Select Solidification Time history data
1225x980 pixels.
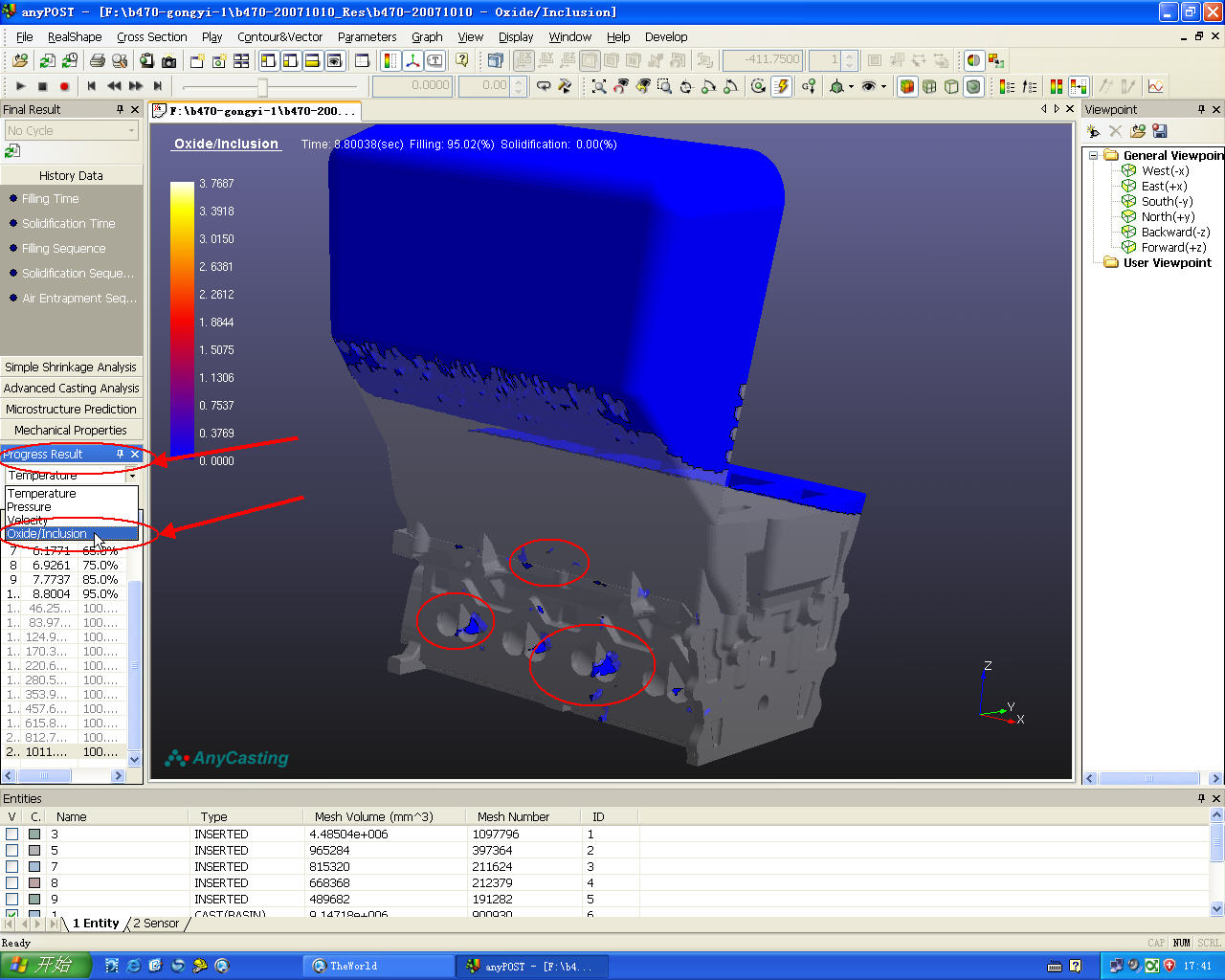tap(69, 224)
